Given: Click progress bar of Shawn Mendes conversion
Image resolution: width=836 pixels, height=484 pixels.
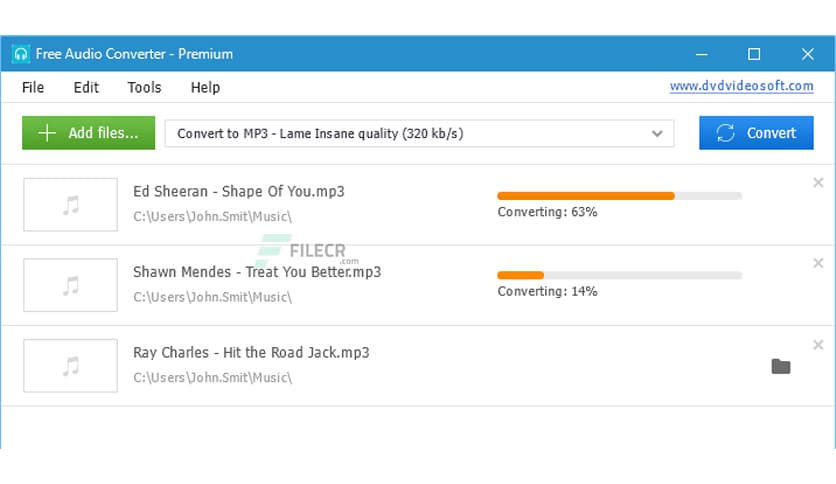Looking at the screenshot, I should click(620, 276).
